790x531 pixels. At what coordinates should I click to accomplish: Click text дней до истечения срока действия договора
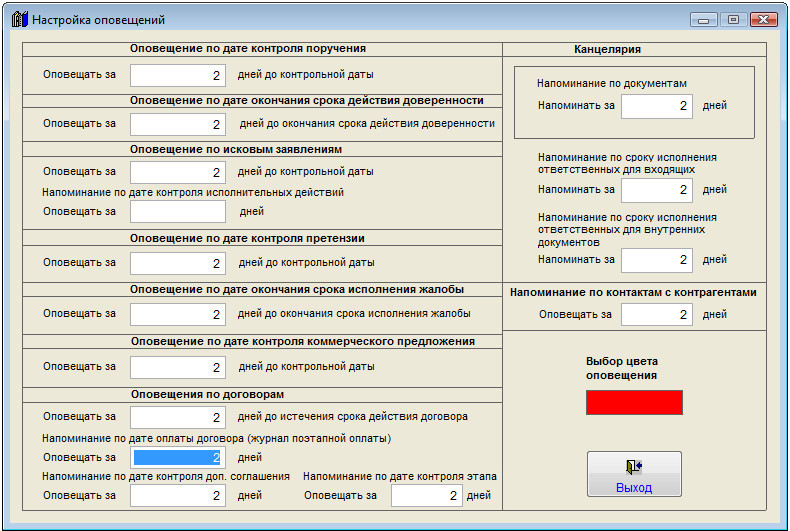coord(353,417)
